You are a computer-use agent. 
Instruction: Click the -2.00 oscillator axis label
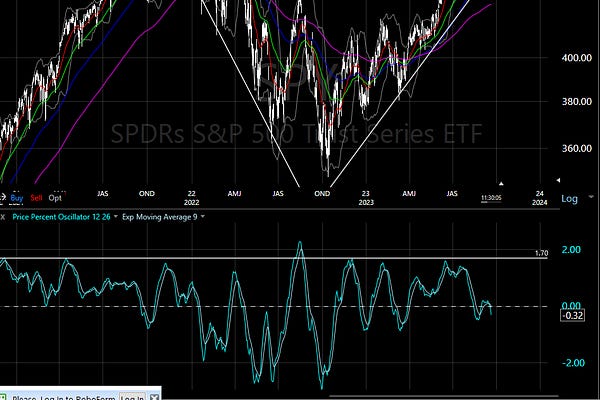(573, 362)
